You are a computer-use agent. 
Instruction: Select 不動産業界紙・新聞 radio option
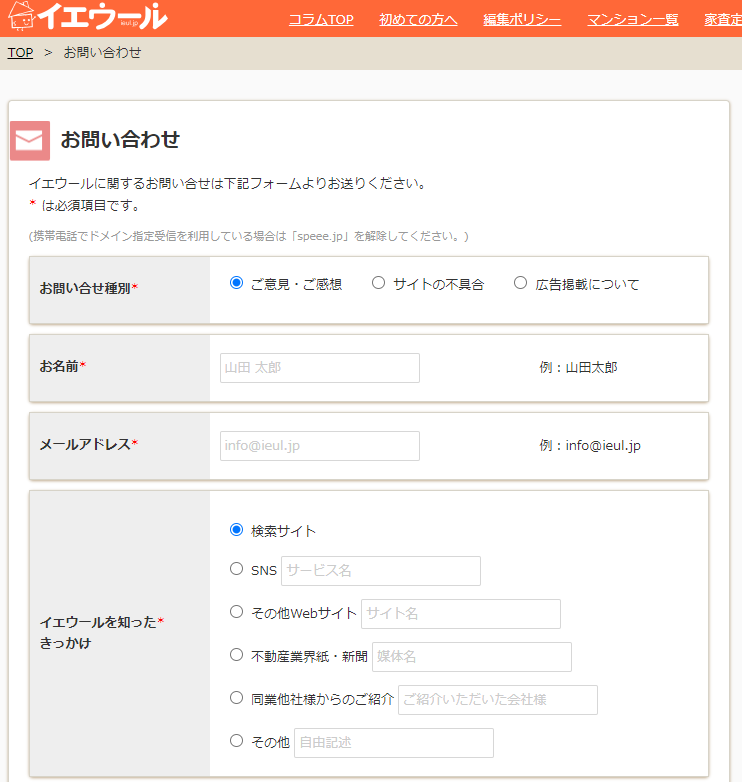[x=236, y=655]
